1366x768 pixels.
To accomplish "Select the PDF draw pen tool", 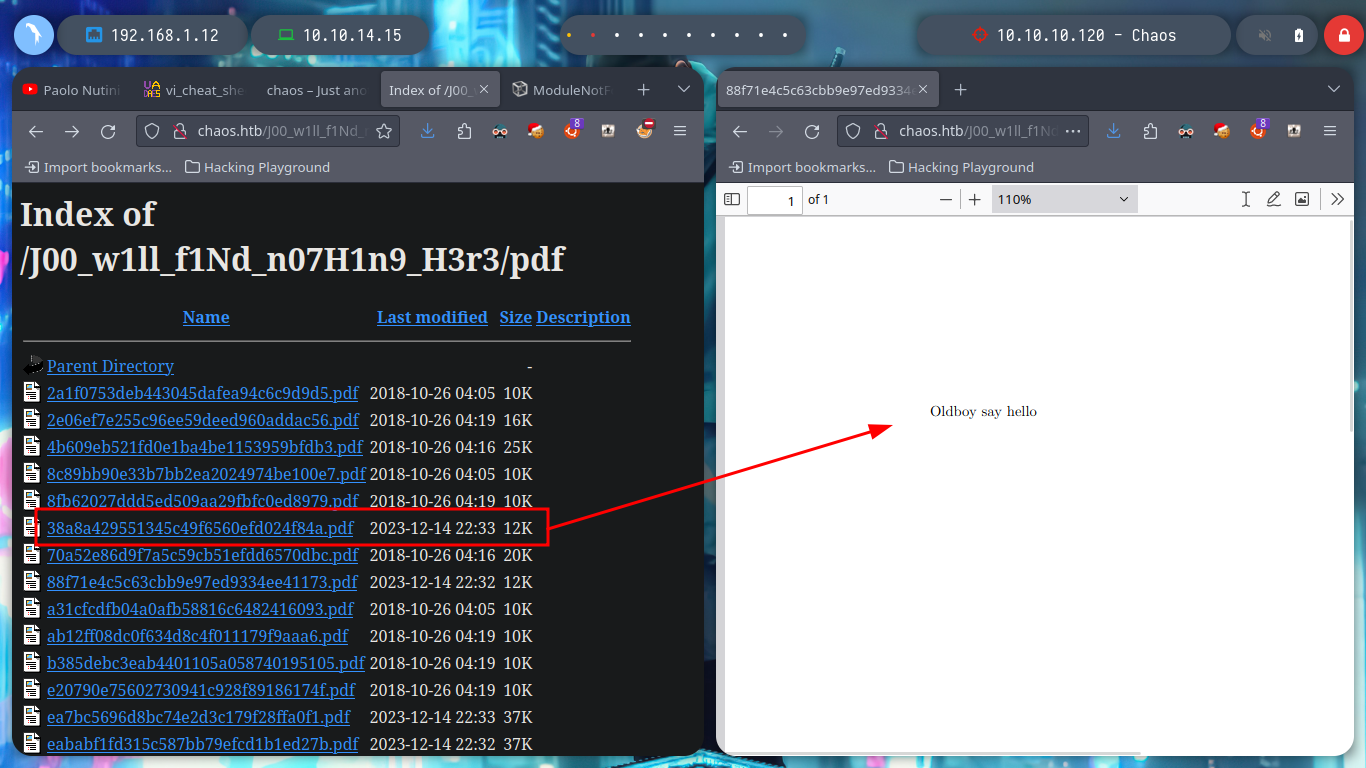I will (1274, 199).
